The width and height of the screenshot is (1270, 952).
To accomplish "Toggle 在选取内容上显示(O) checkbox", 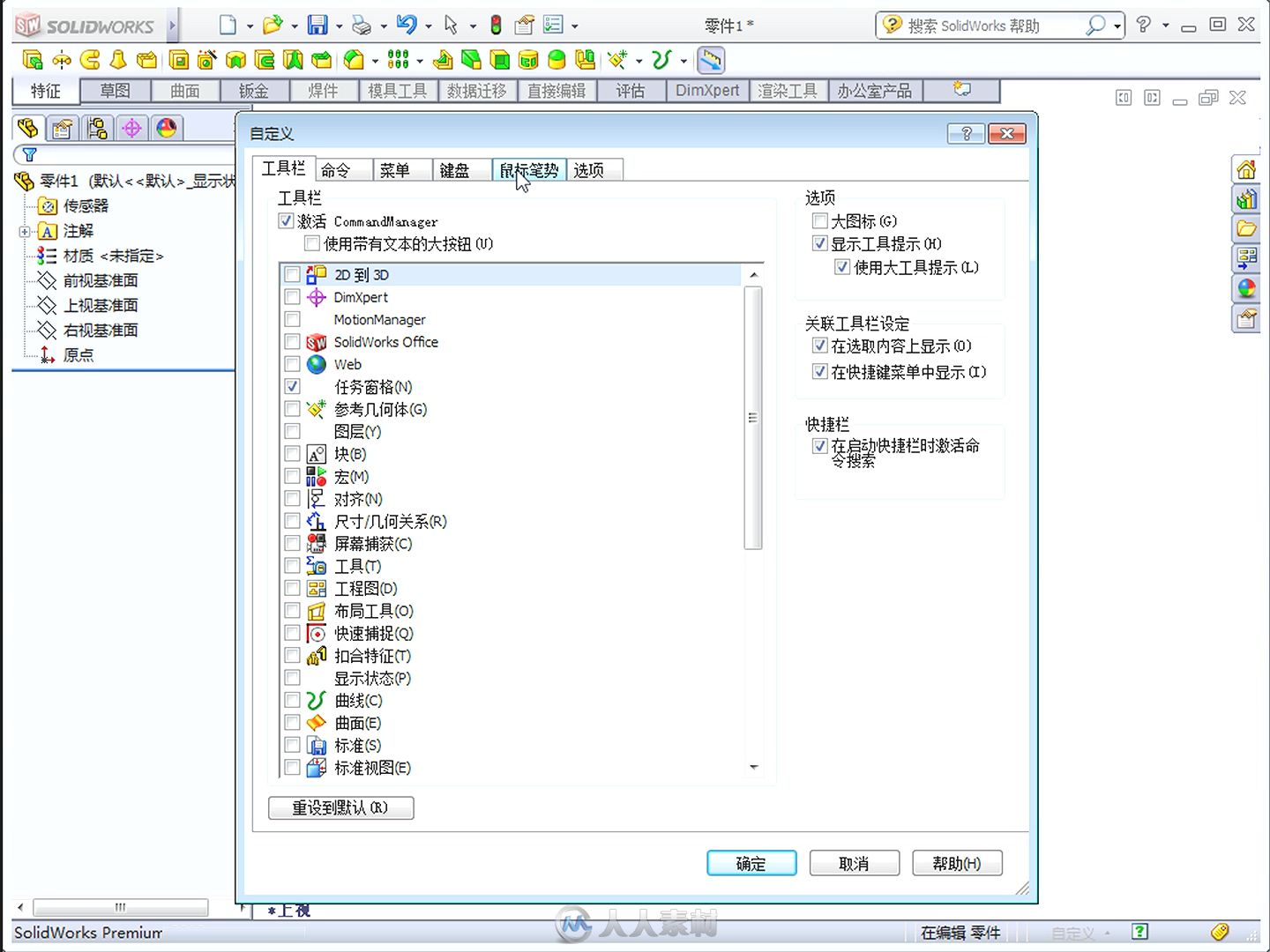I will (x=820, y=346).
